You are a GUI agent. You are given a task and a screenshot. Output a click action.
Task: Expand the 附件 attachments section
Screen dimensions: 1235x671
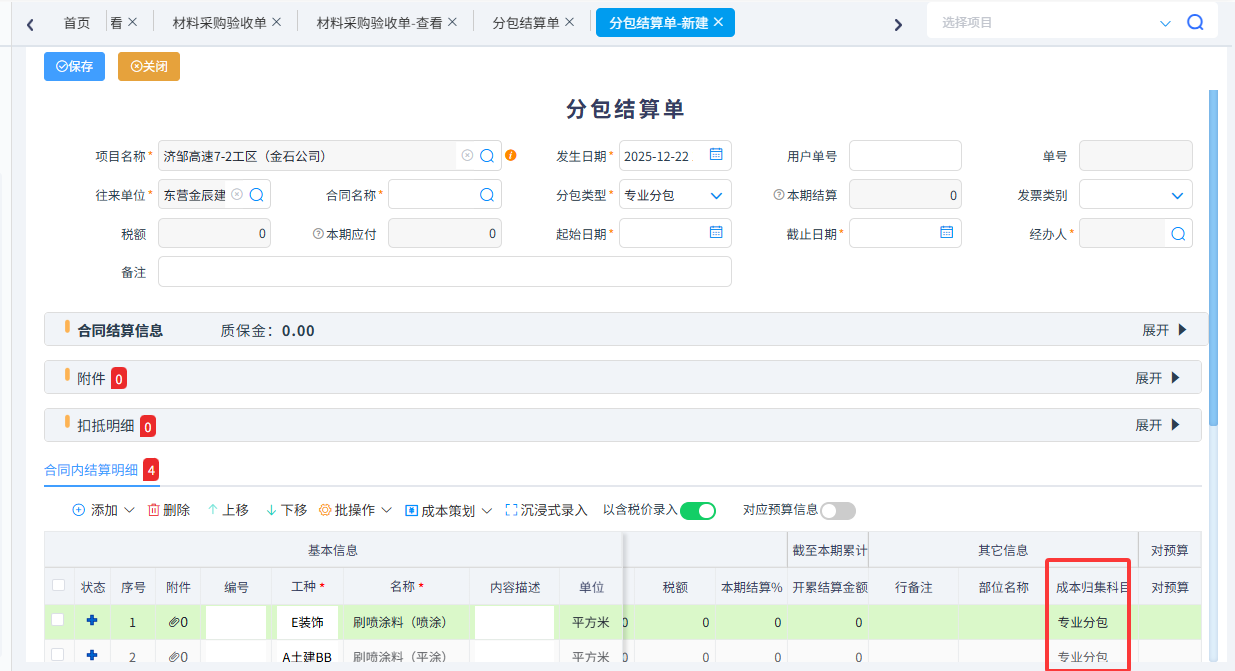(1160, 377)
